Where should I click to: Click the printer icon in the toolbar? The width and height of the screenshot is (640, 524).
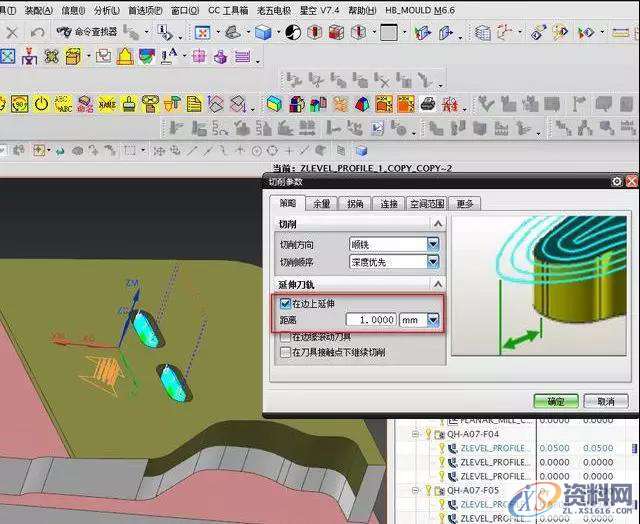coord(428,103)
